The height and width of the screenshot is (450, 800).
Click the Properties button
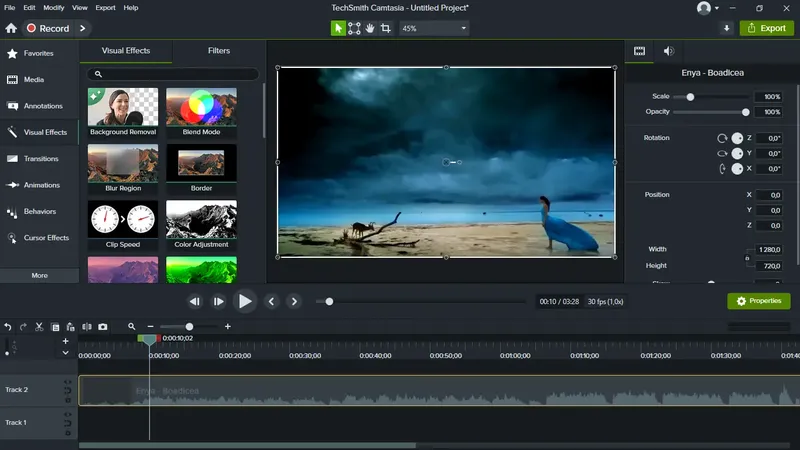(x=758, y=300)
